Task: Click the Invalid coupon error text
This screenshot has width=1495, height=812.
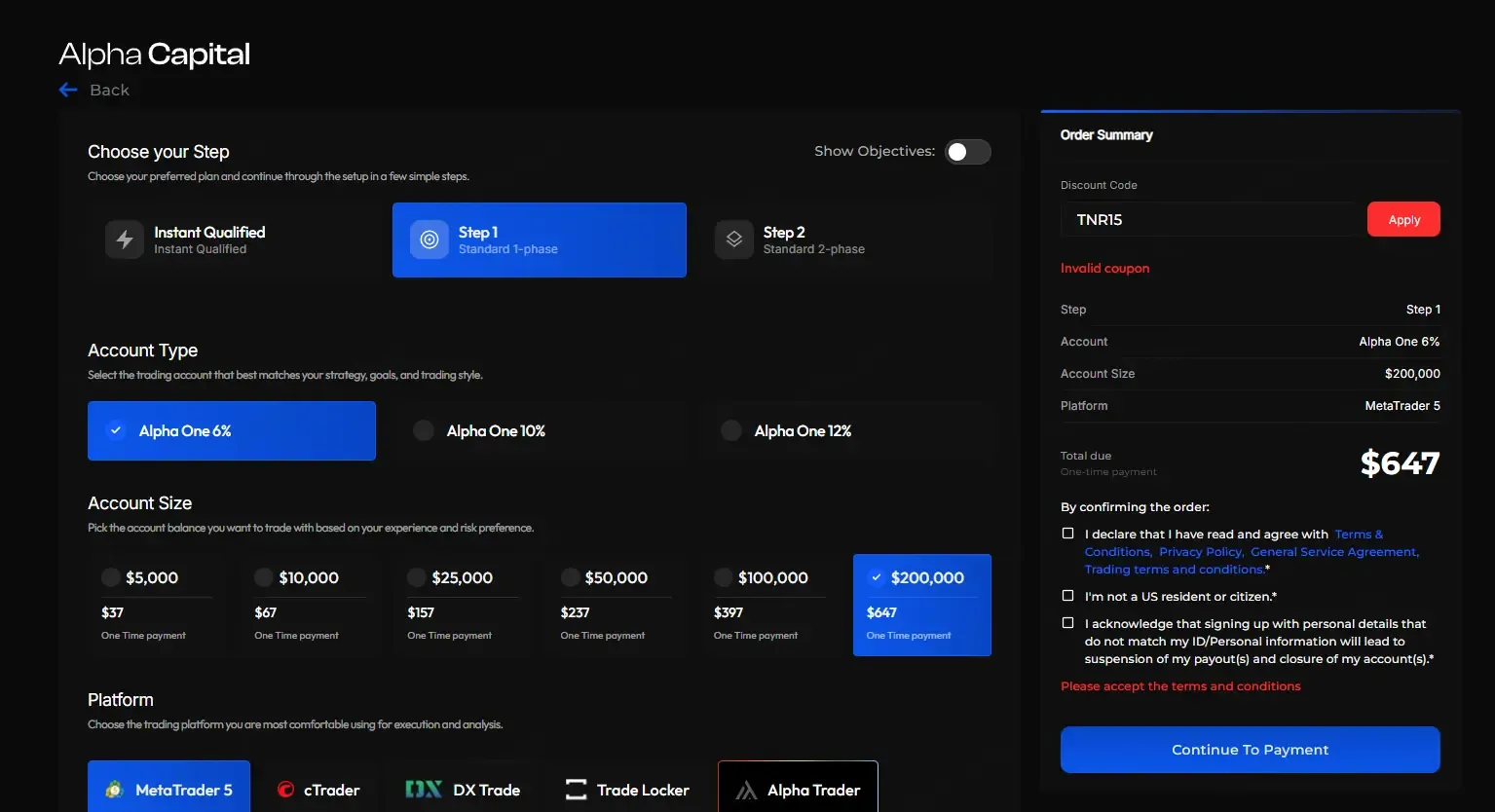Action: click(x=1104, y=268)
